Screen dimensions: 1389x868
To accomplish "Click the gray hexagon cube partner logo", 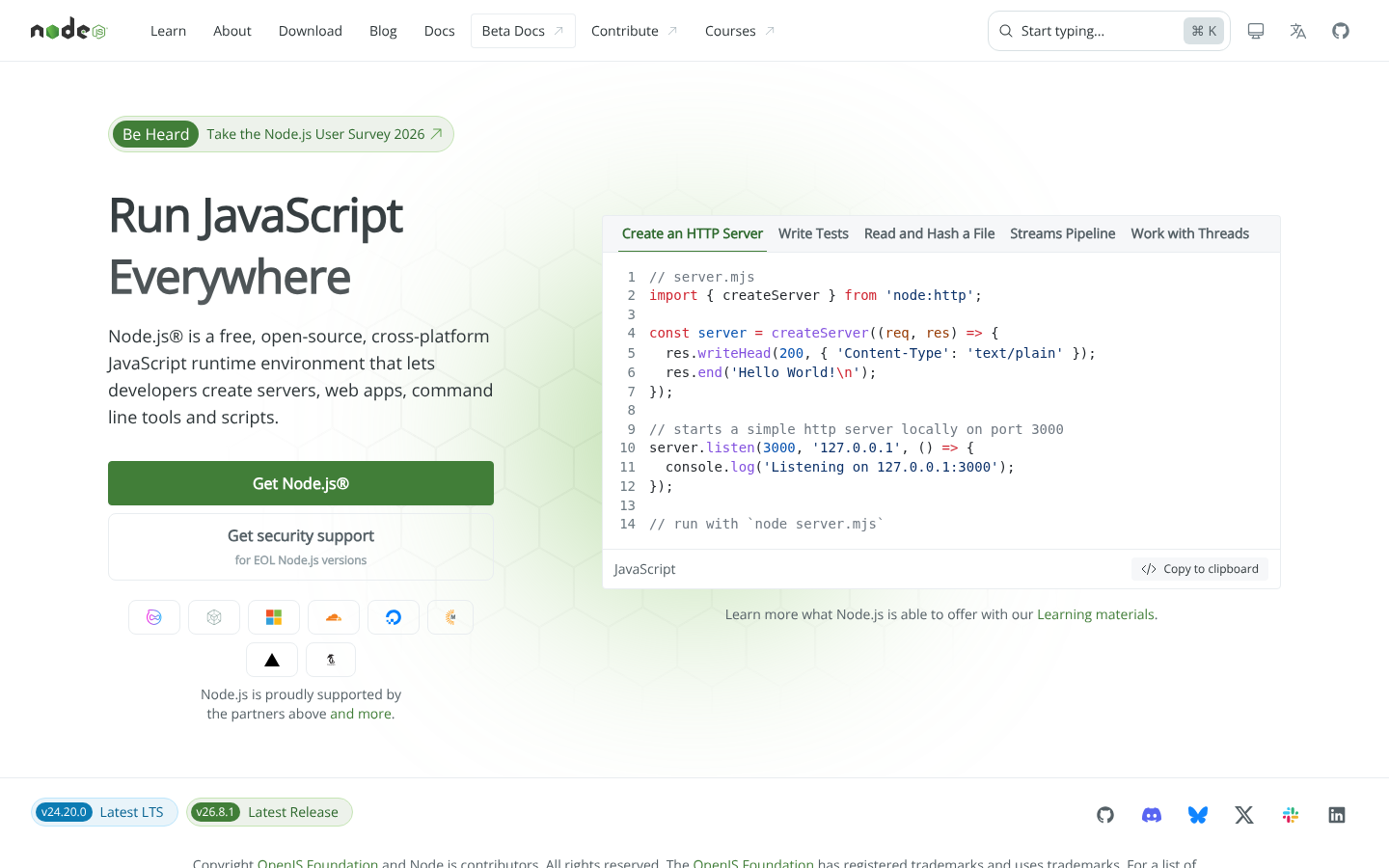I will pos(214,617).
